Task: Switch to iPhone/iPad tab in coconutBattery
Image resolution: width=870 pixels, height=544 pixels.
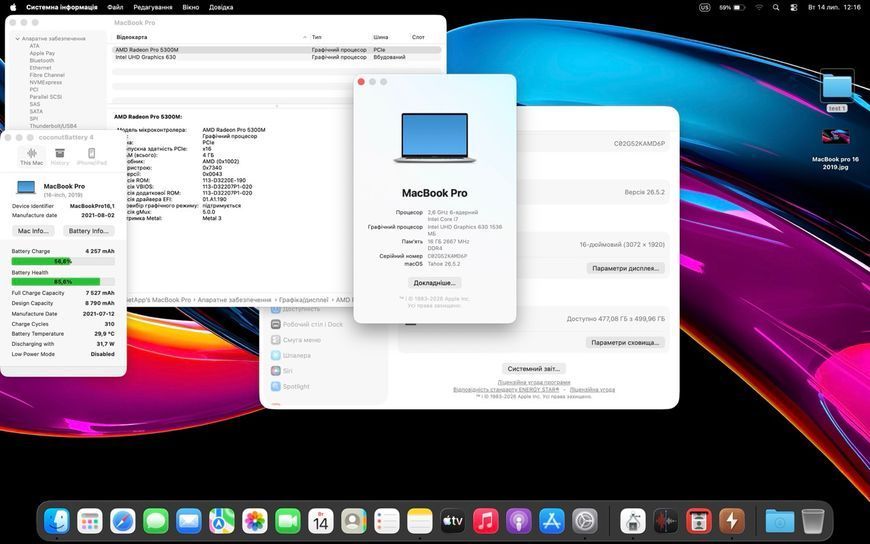Action: [x=92, y=157]
